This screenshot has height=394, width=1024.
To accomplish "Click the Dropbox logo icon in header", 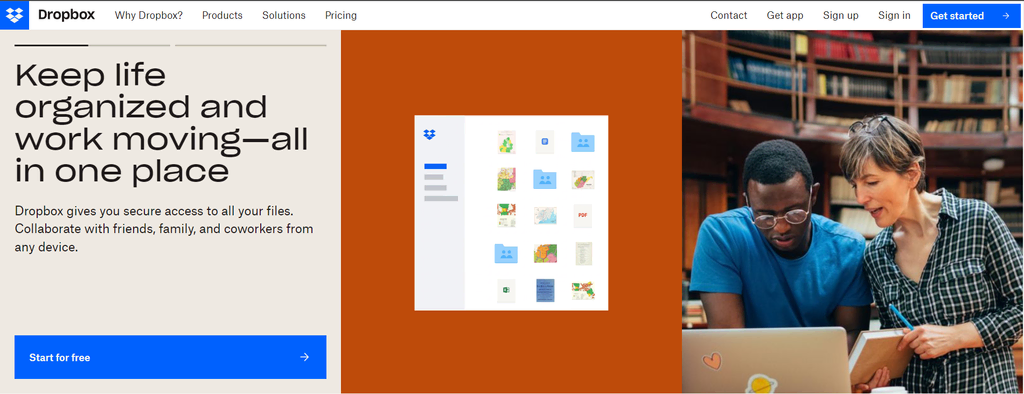I will [x=14, y=15].
